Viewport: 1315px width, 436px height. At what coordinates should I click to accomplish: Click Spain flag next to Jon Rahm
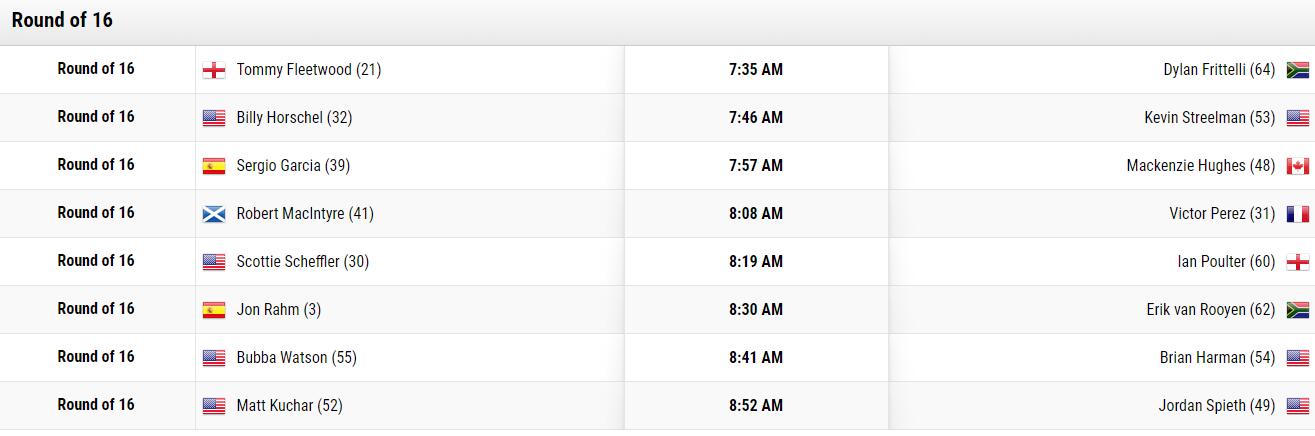coord(213,310)
